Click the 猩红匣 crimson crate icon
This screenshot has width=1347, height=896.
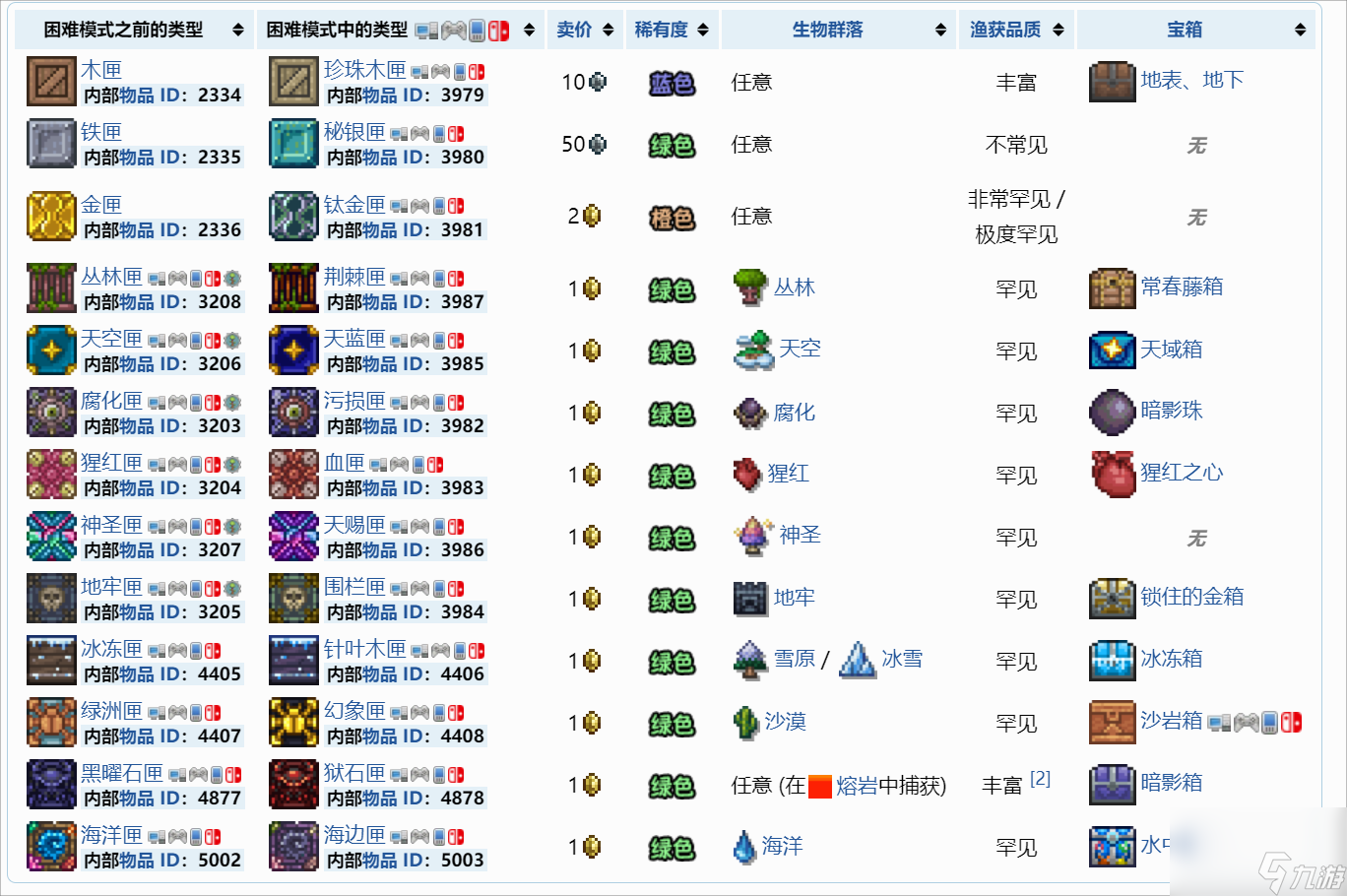pos(51,475)
